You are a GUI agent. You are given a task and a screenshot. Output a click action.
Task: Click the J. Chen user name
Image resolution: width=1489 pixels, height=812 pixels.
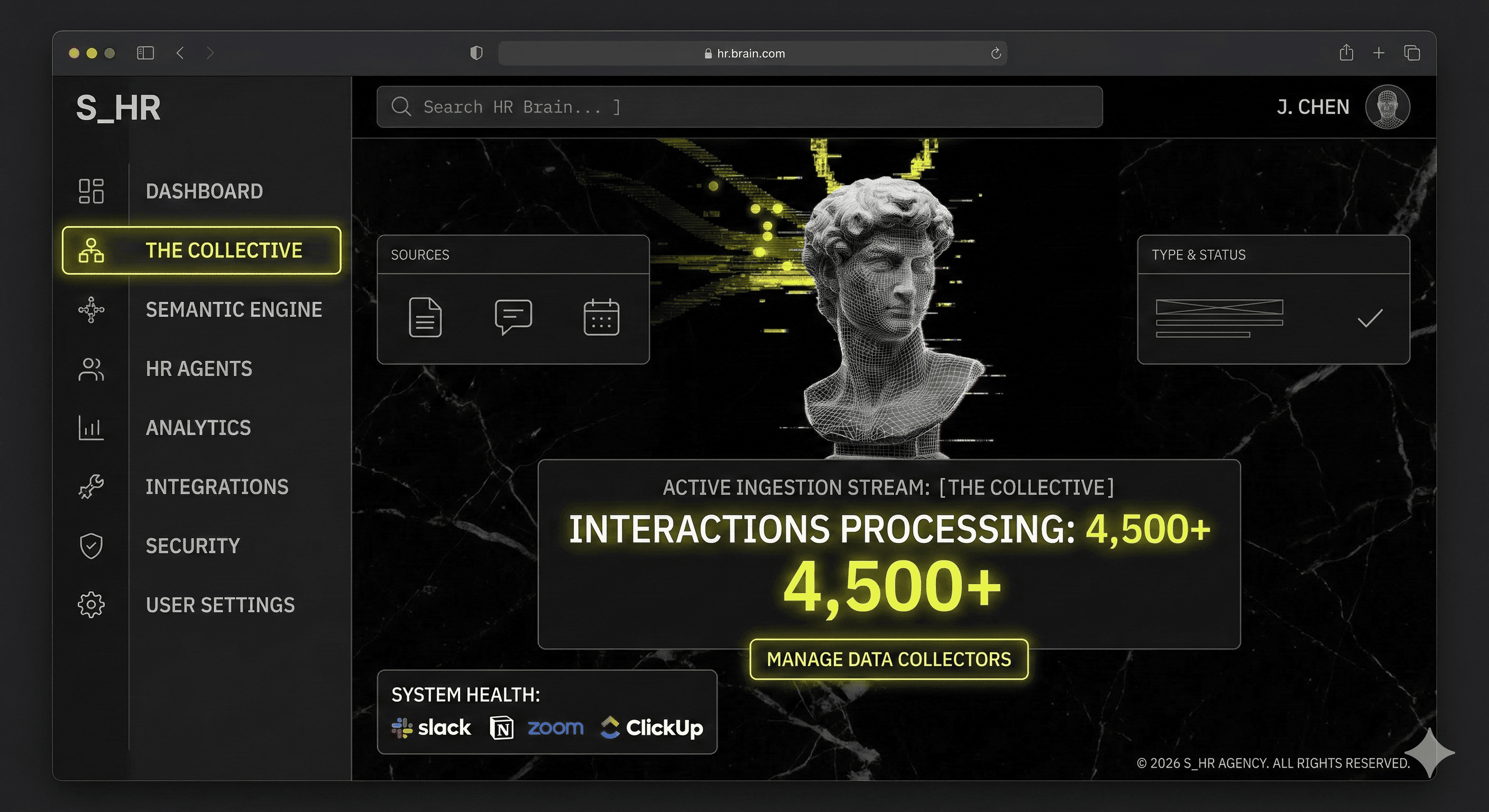pyautogui.click(x=1313, y=107)
